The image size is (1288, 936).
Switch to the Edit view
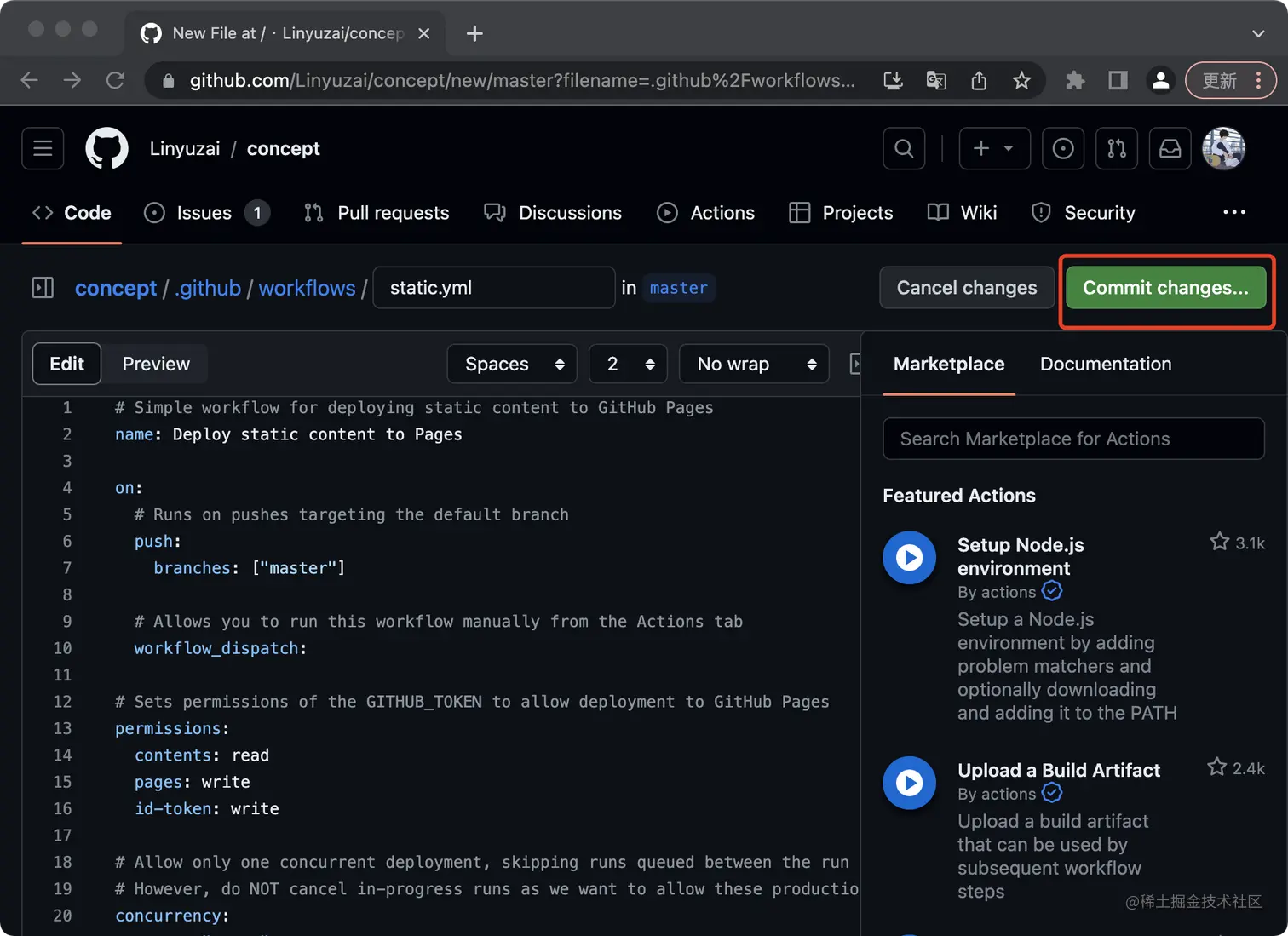pyautogui.click(x=66, y=364)
